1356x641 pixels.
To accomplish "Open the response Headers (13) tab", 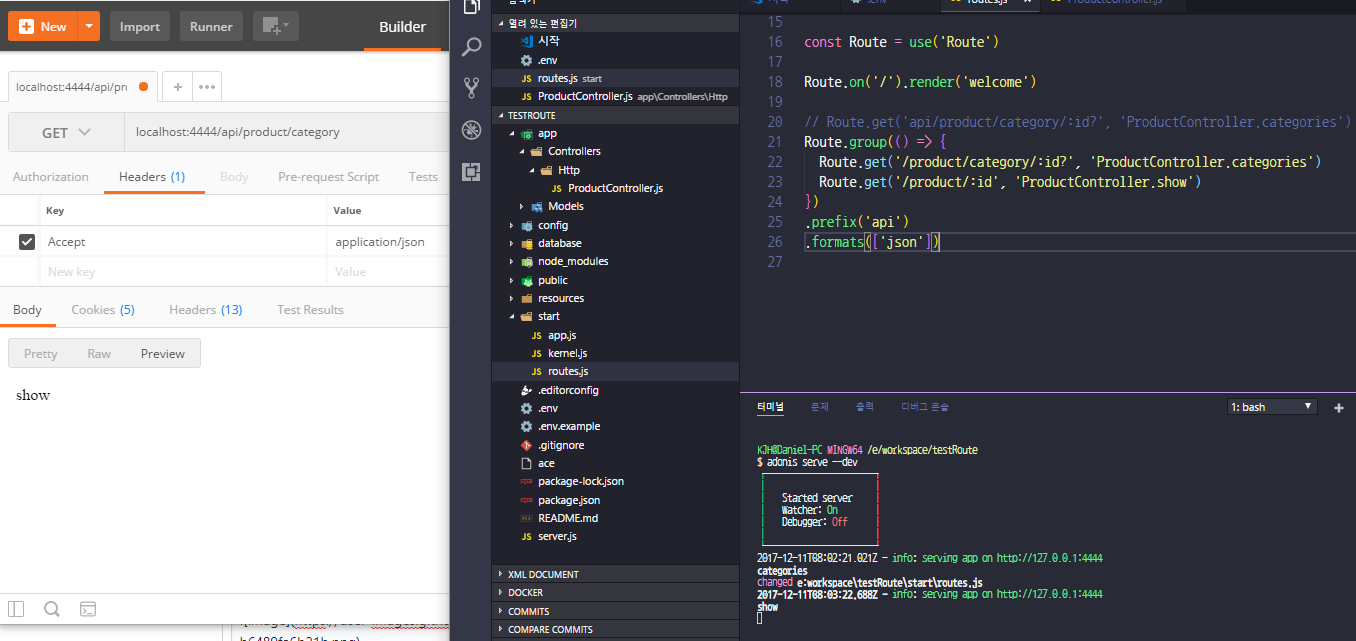I will (206, 310).
